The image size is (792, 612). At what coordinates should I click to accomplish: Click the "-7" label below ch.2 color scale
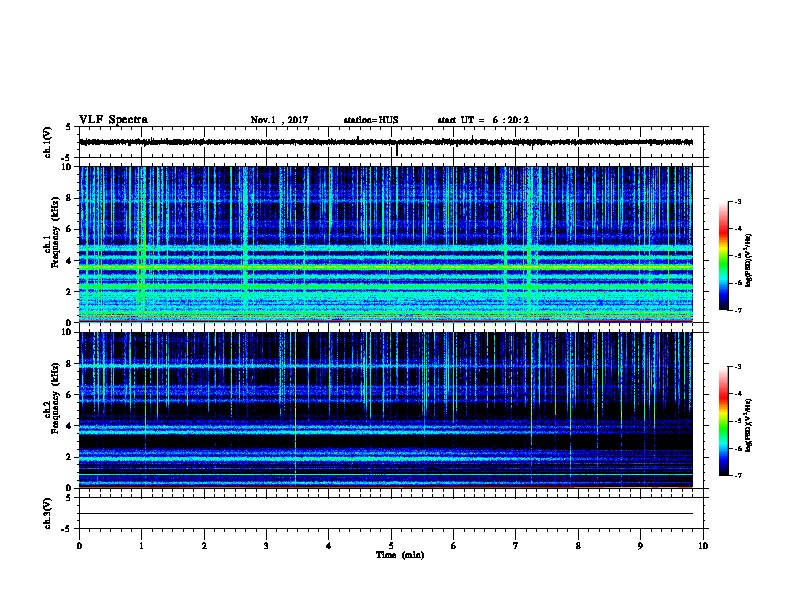[x=737, y=476]
